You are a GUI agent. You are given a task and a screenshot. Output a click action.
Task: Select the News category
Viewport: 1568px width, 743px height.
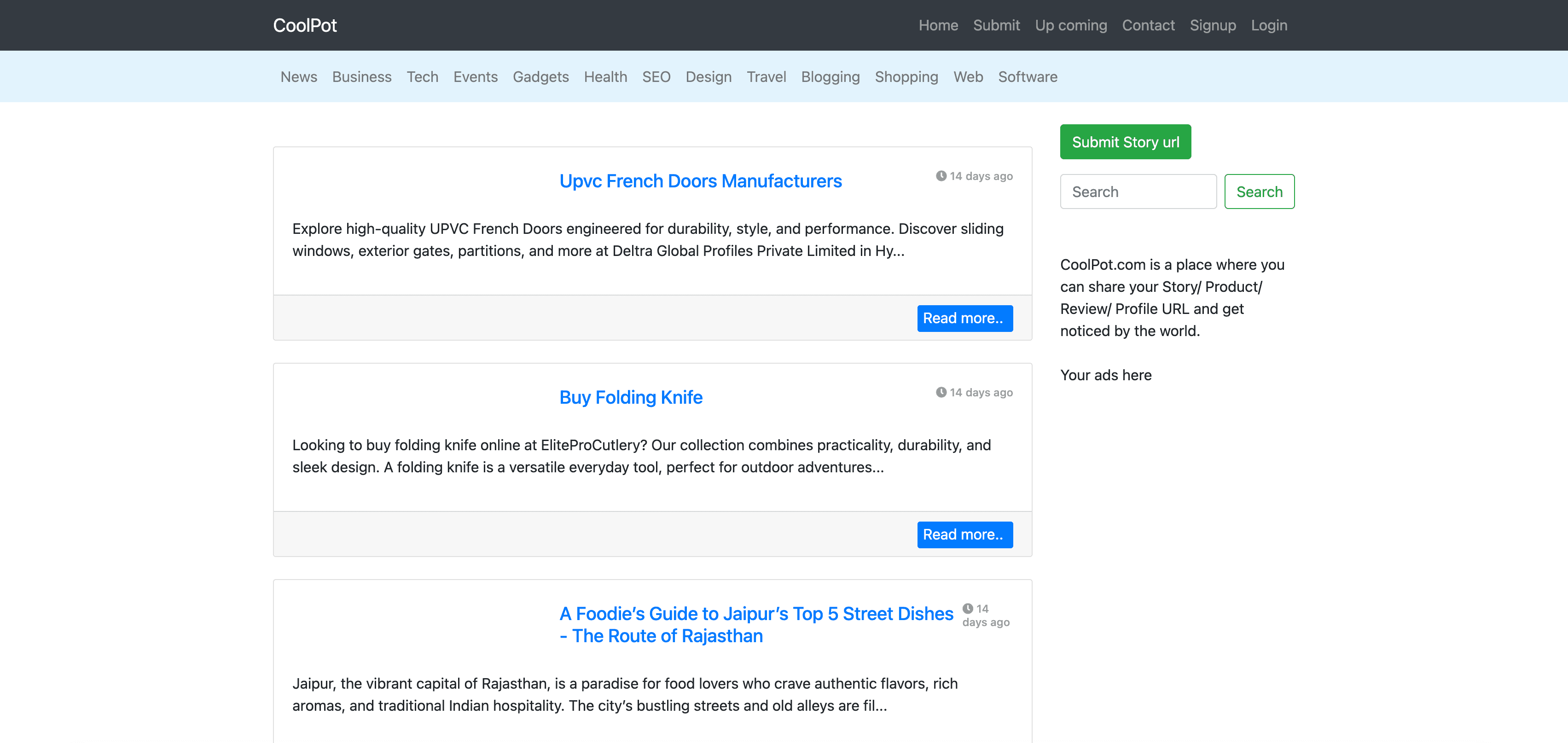click(x=299, y=77)
